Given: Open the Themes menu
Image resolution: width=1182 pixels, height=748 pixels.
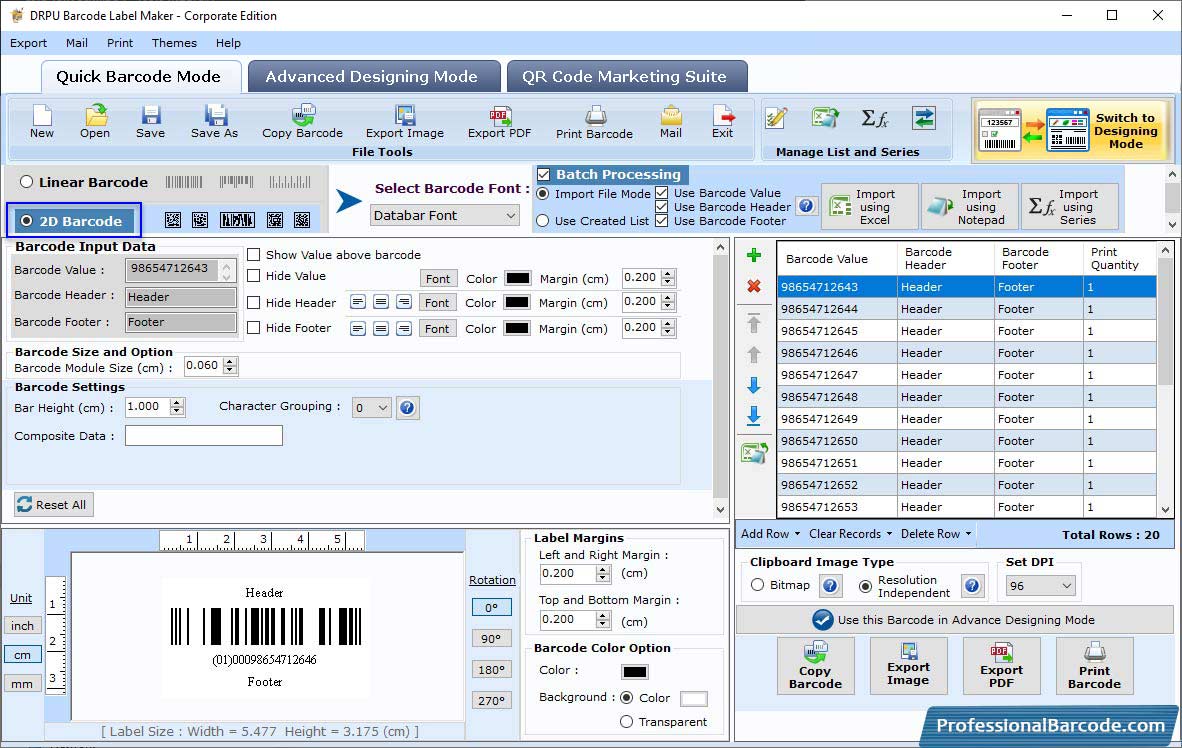Looking at the screenshot, I should pyautogui.click(x=174, y=43).
